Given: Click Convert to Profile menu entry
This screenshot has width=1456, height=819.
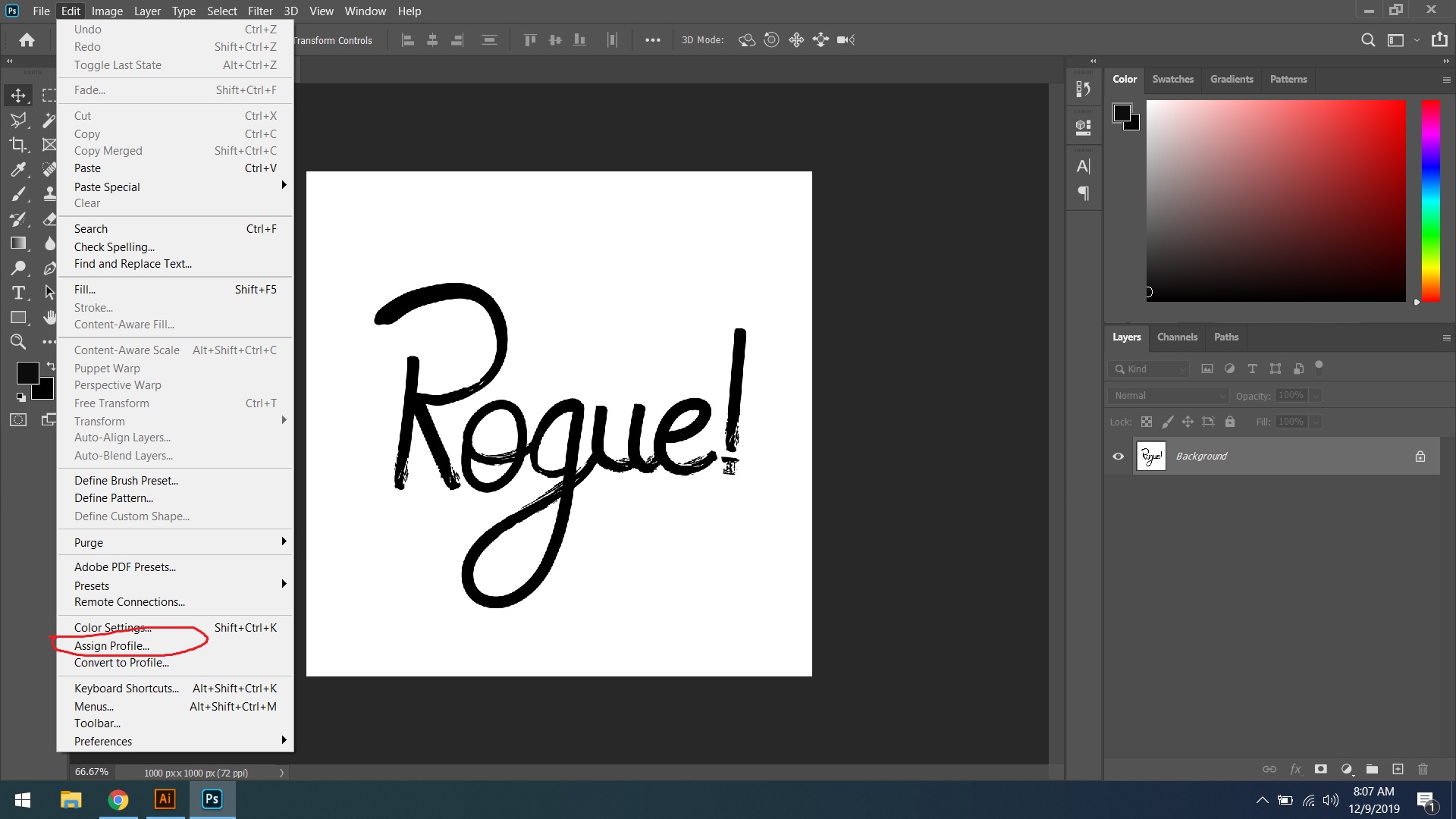Looking at the screenshot, I should point(121,663).
